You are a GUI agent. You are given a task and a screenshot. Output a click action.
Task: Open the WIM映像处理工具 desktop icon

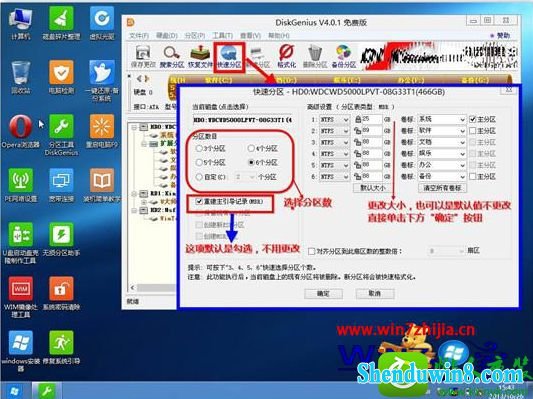[21, 297]
